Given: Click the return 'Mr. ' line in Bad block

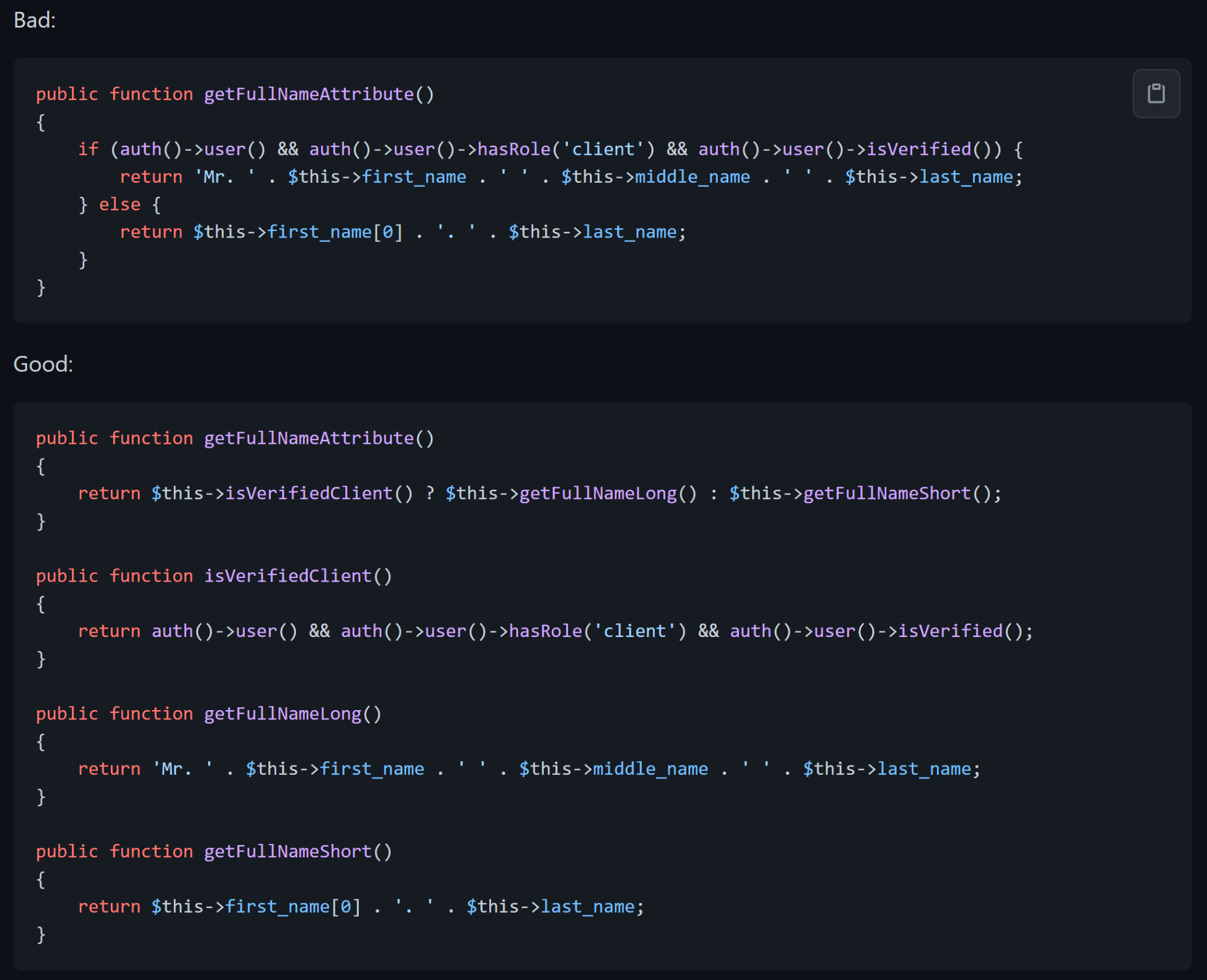Looking at the screenshot, I should click(x=571, y=177).
